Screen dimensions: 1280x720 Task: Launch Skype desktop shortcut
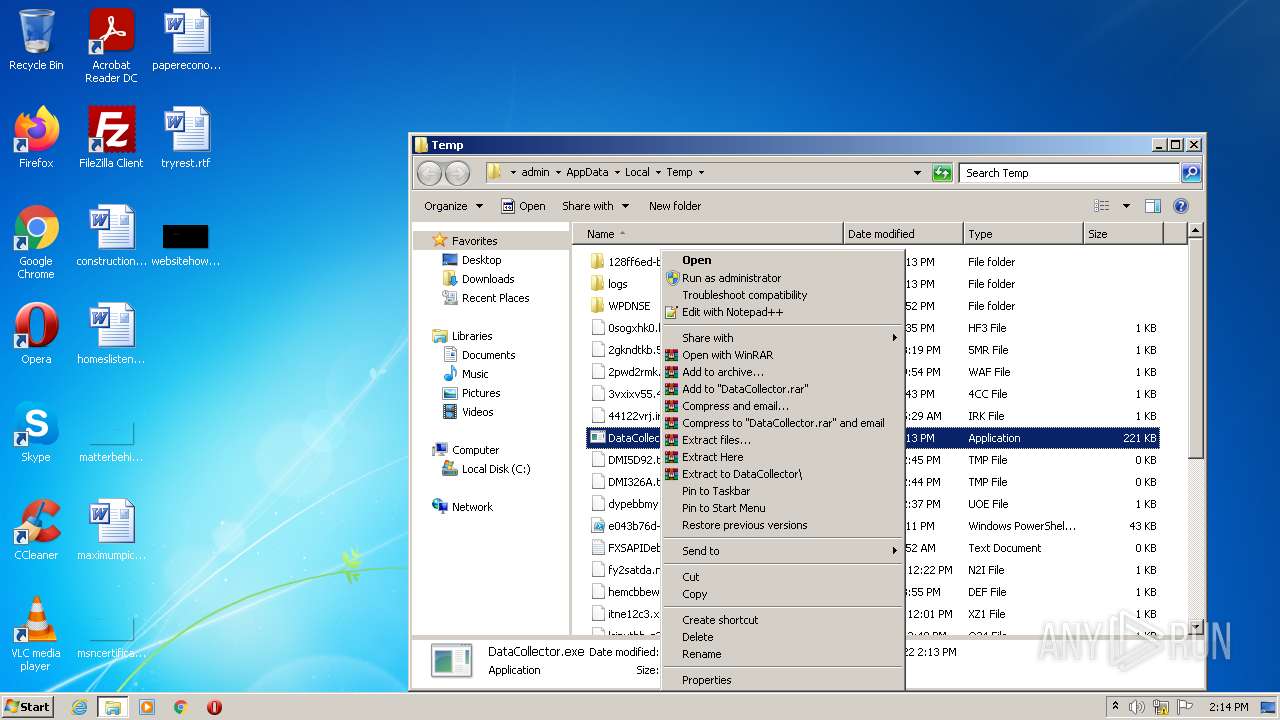36,432
